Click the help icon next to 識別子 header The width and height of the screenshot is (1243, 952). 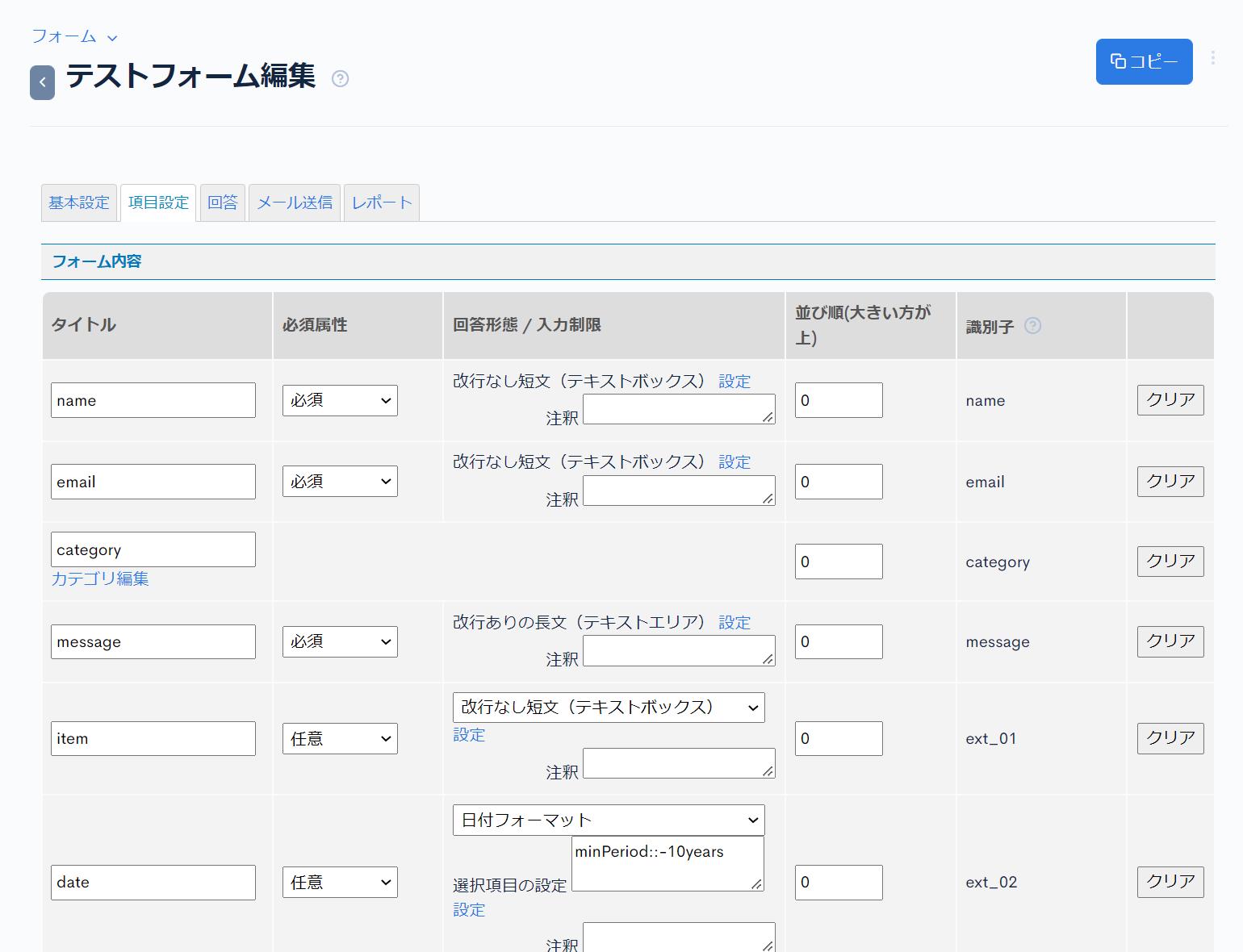pyautogui.click(x=1032, y=326)
